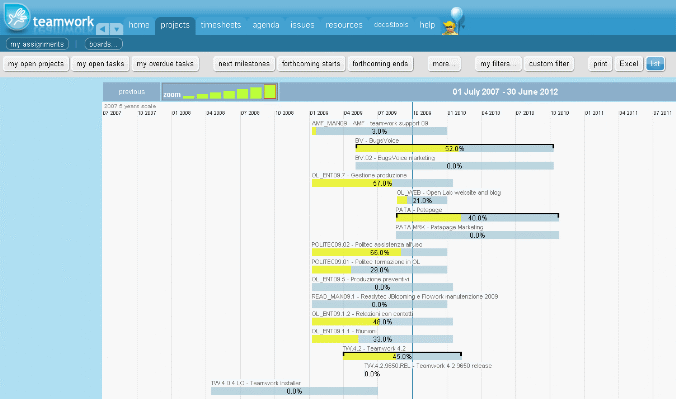Viewport: 676px width, 399px height.
Task: Toggle the list view button
Action: click(655, 64)
